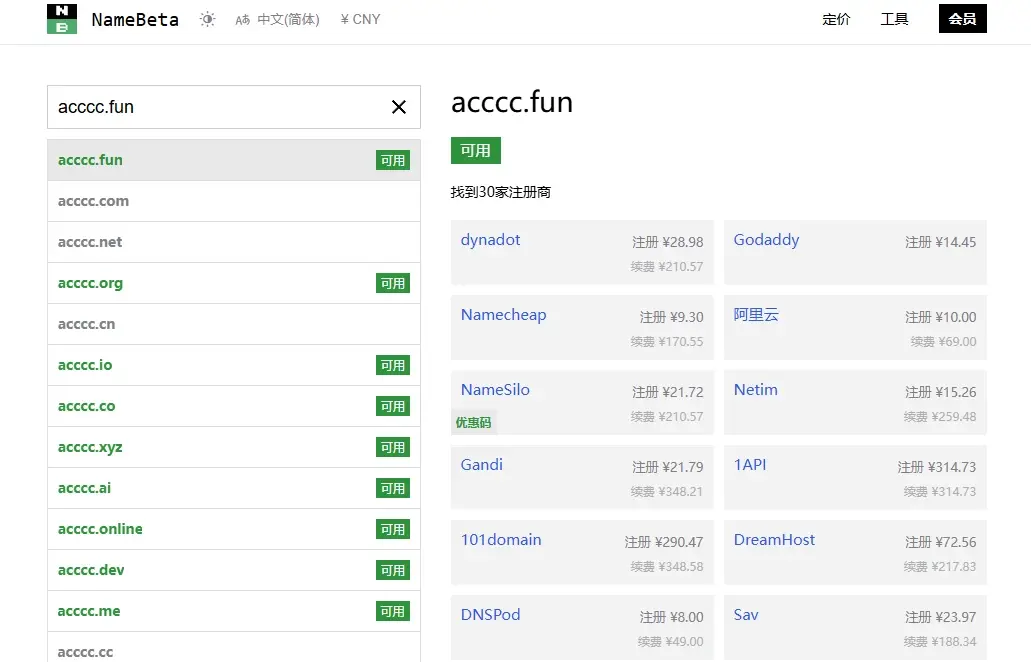Open the 101domain registrar link

coord(501,540)
